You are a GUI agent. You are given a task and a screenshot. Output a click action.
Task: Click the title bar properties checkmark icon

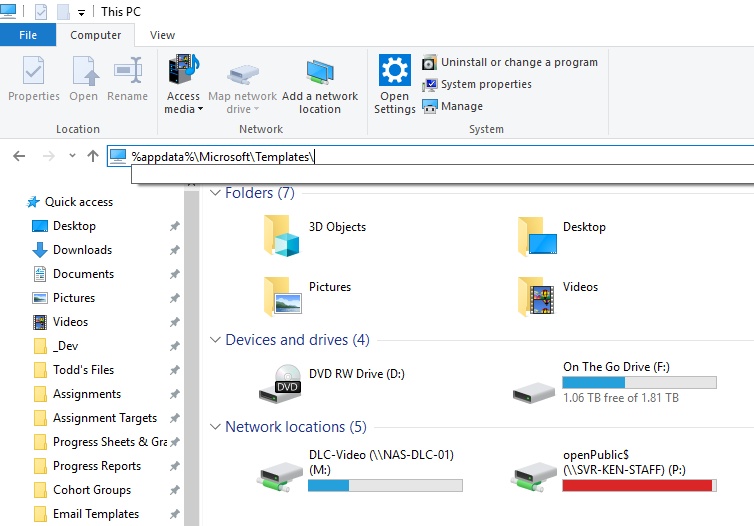tap(41, 12)
